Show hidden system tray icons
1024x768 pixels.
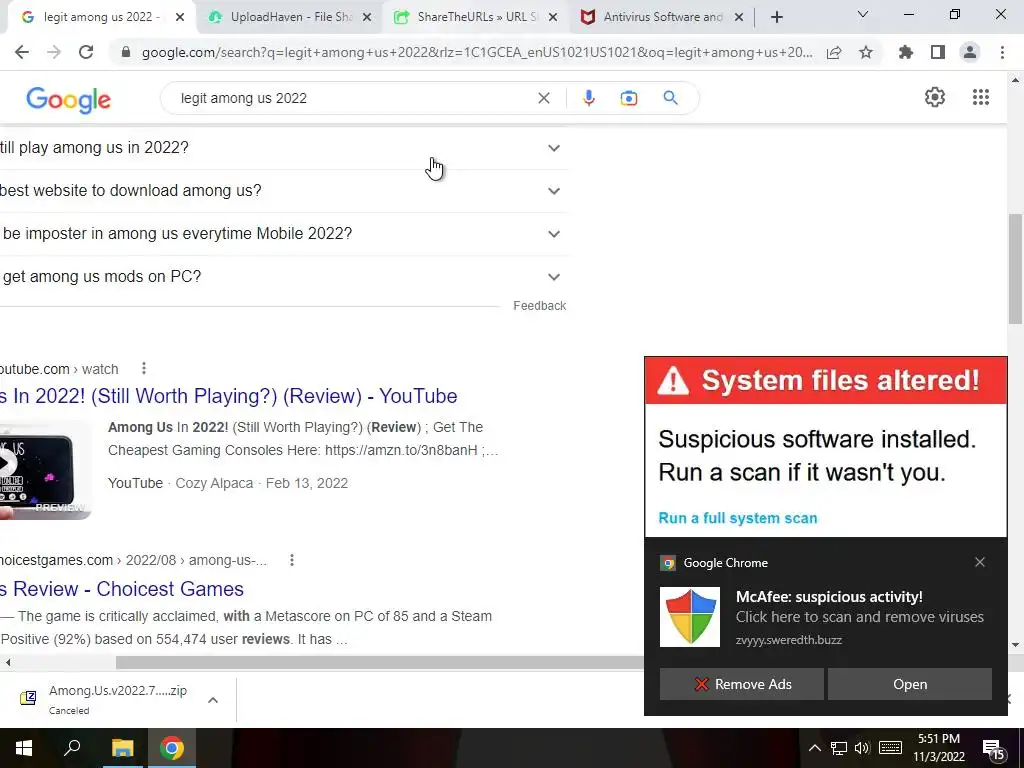coord(814,748)
